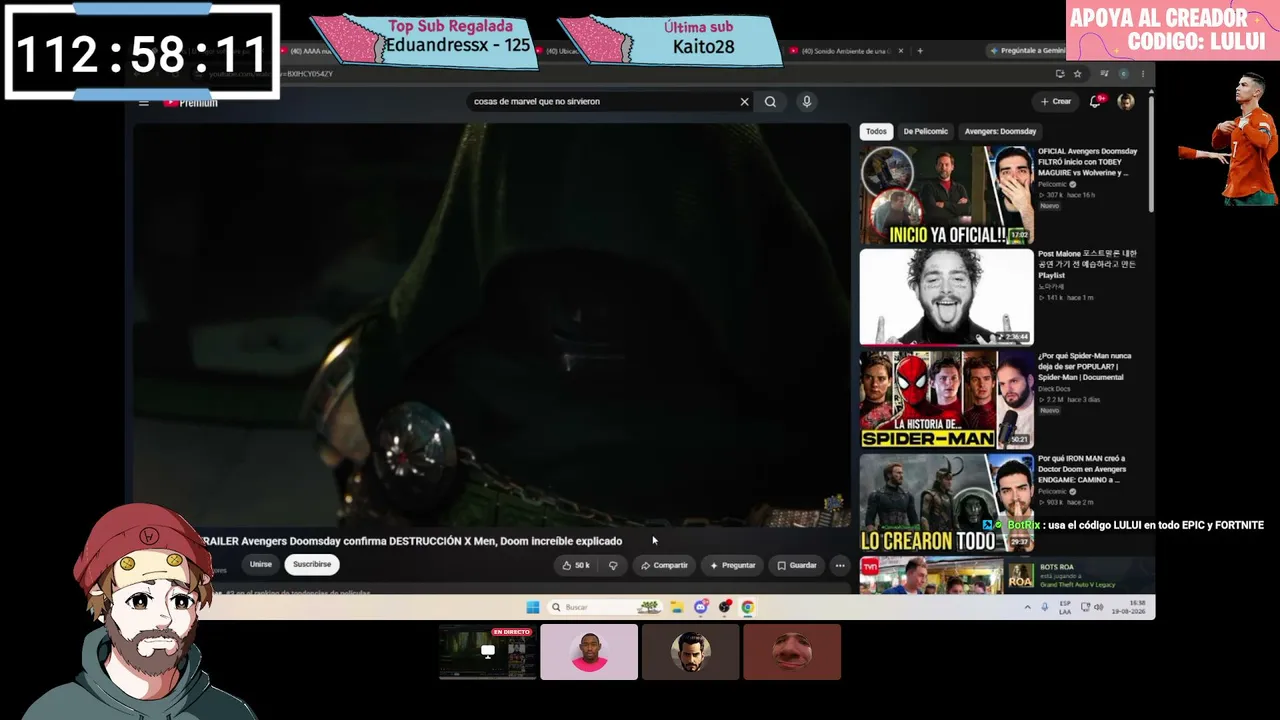Open the Windows Start menu

pos(533,607)
